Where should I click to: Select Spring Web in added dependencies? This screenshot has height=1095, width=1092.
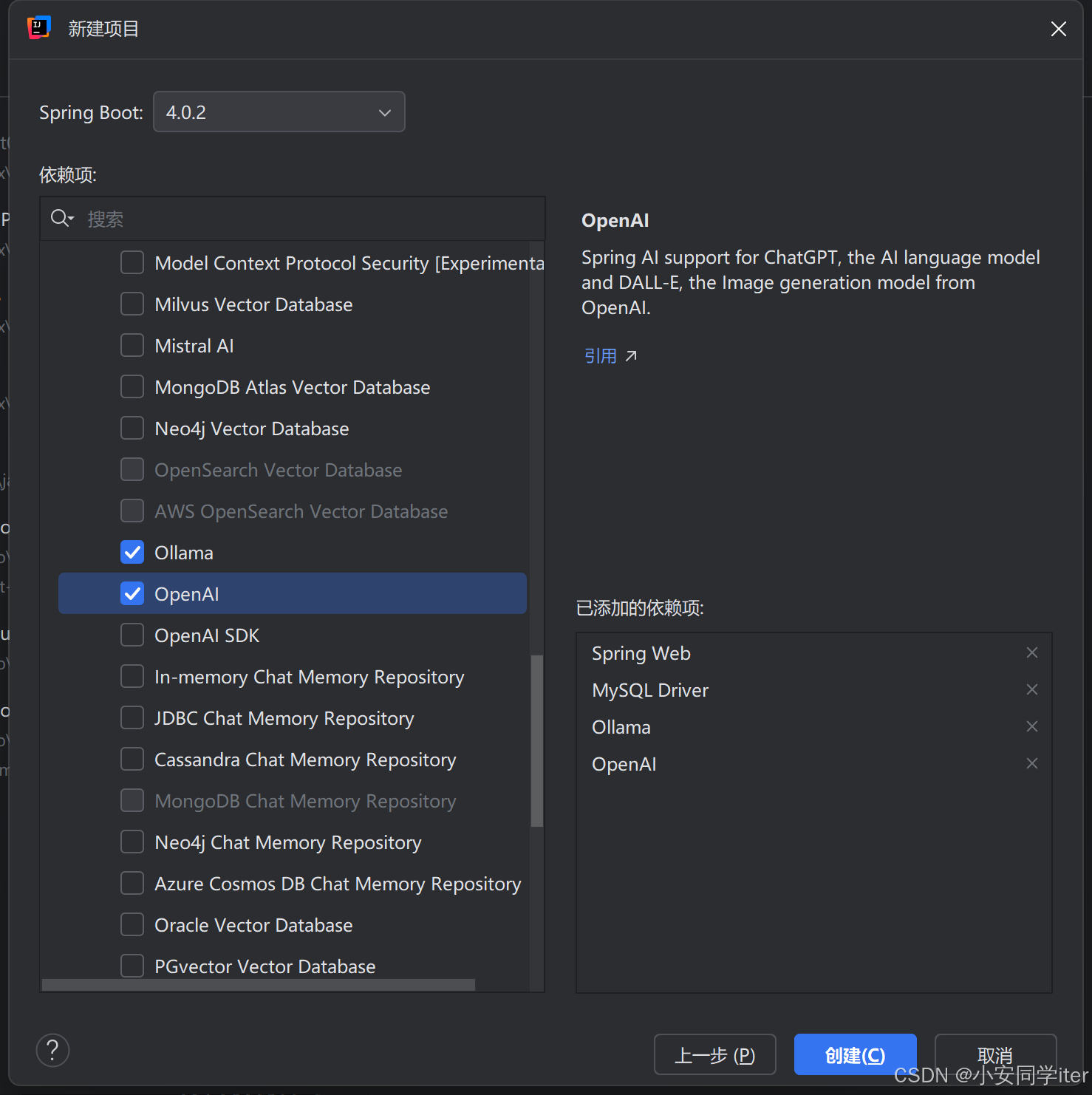pyautogui.click(x=641, y=653)
